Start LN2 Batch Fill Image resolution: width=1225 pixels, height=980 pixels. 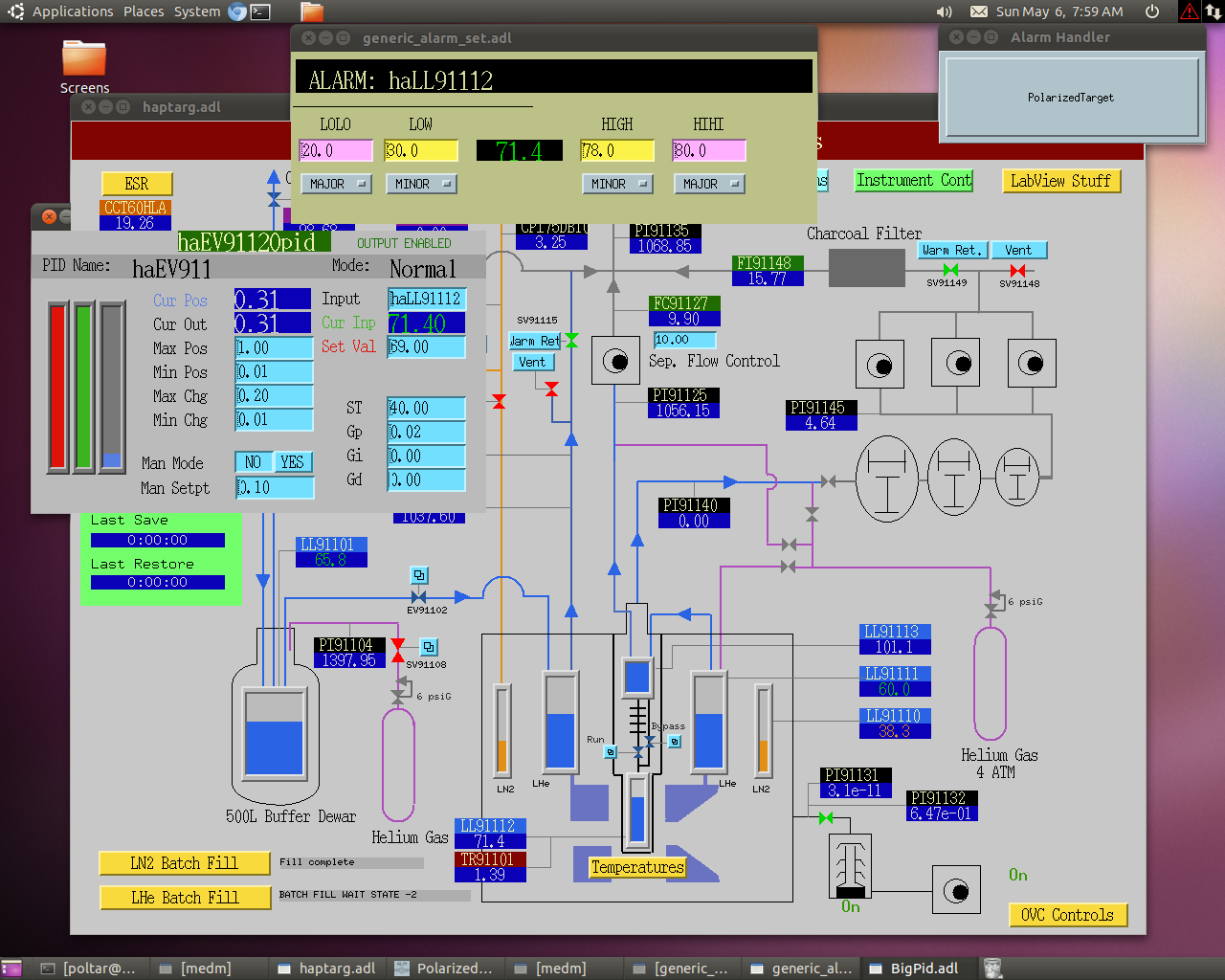tap(184, 863)
